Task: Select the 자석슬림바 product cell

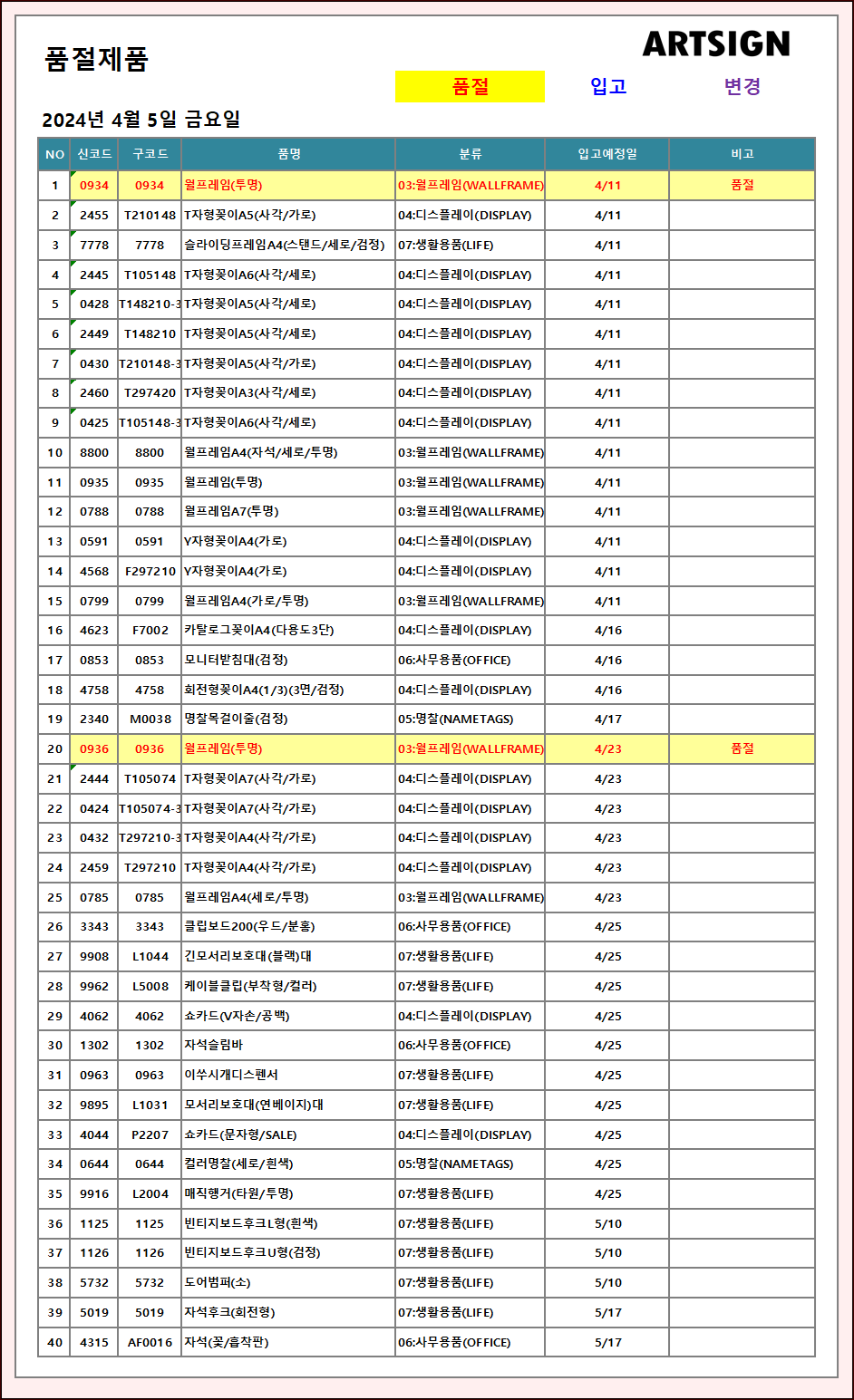Action: pos(214,1045)
